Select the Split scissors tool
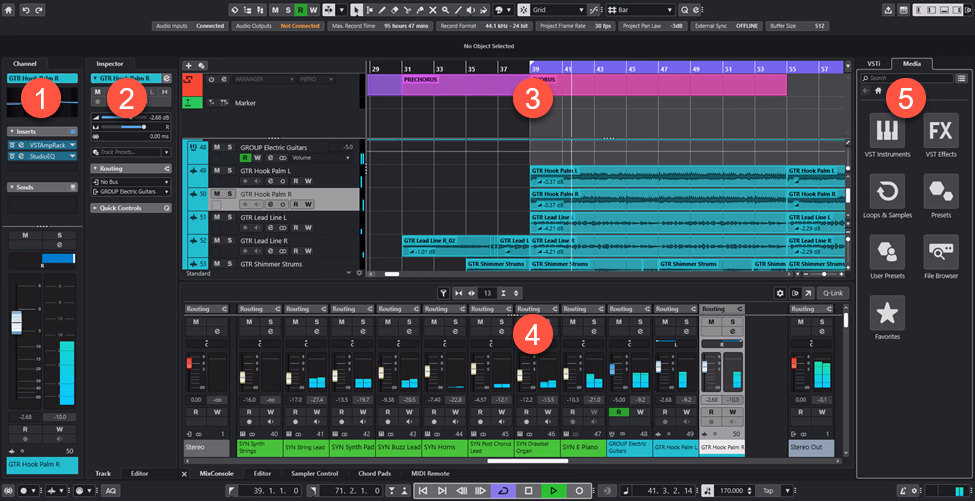 (x=407, y=10)
